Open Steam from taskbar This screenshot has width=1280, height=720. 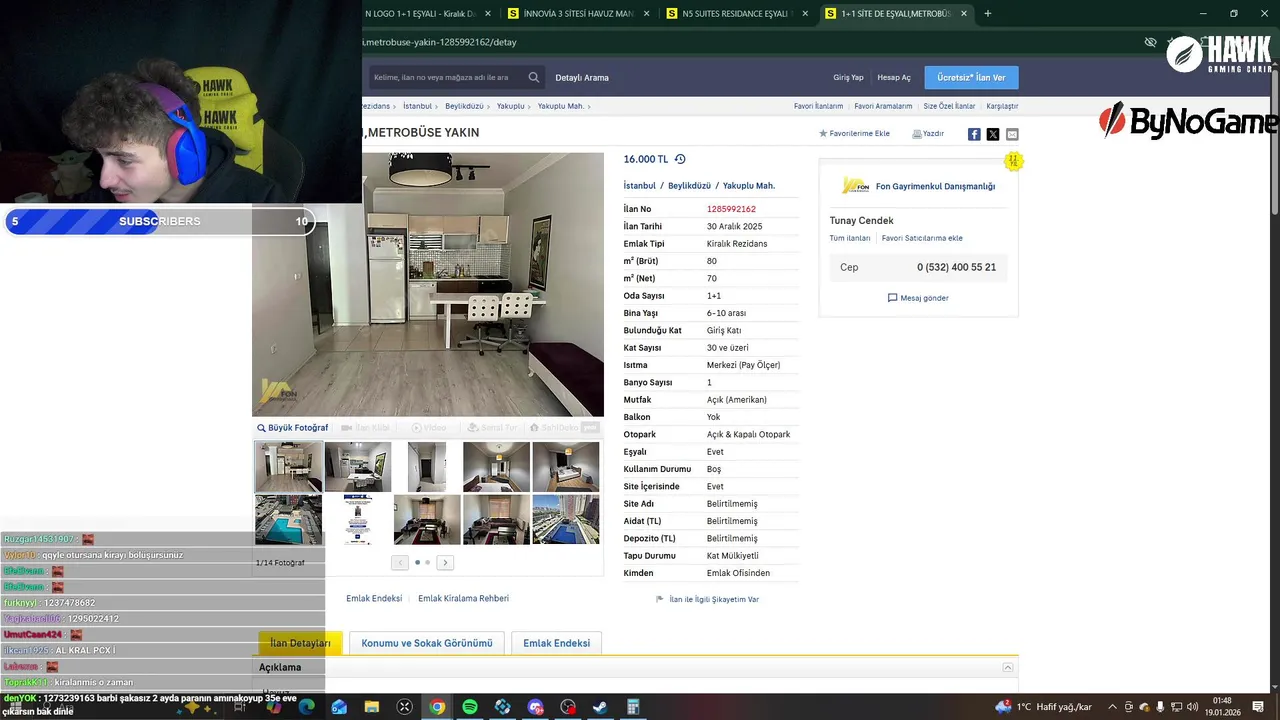click(x=600, y=707)
